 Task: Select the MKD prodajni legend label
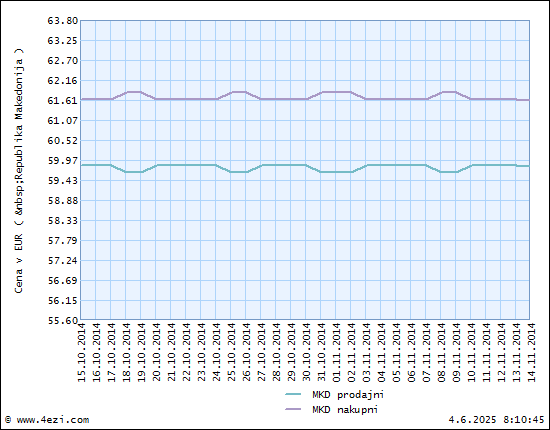348,395
